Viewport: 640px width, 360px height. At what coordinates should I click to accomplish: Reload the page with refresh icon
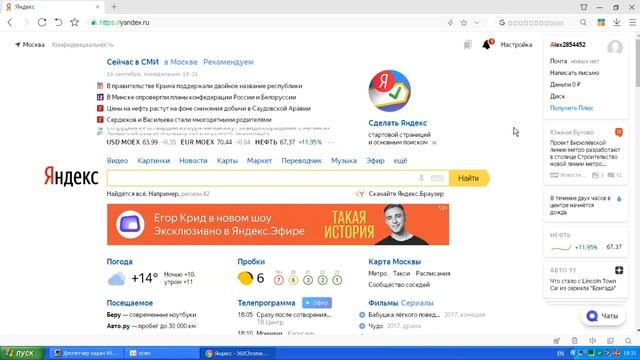[42, 22]
